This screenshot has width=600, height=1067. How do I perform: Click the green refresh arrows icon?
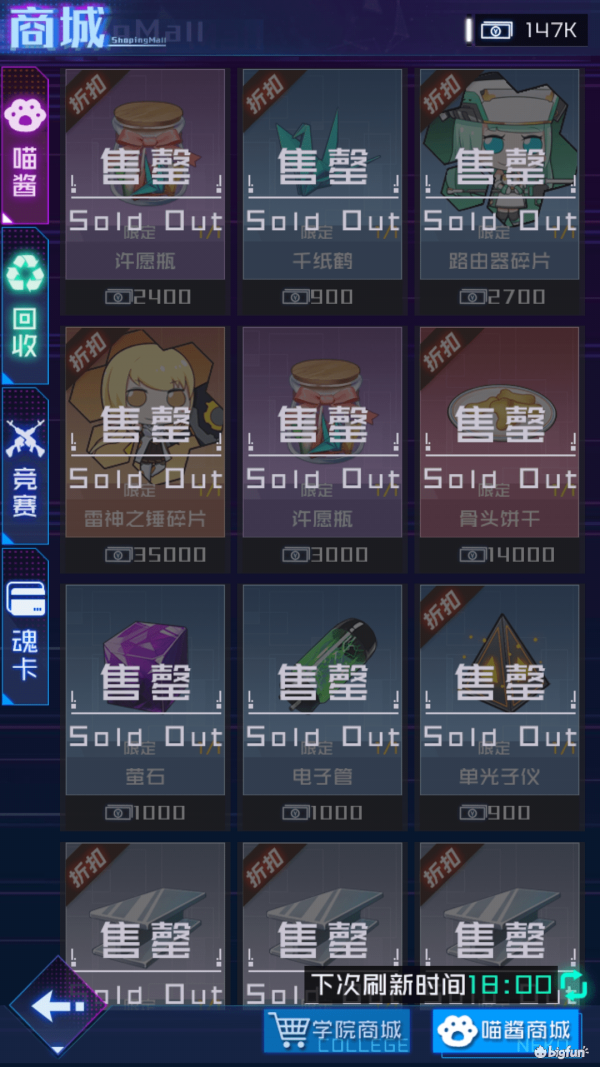(573, 985)
